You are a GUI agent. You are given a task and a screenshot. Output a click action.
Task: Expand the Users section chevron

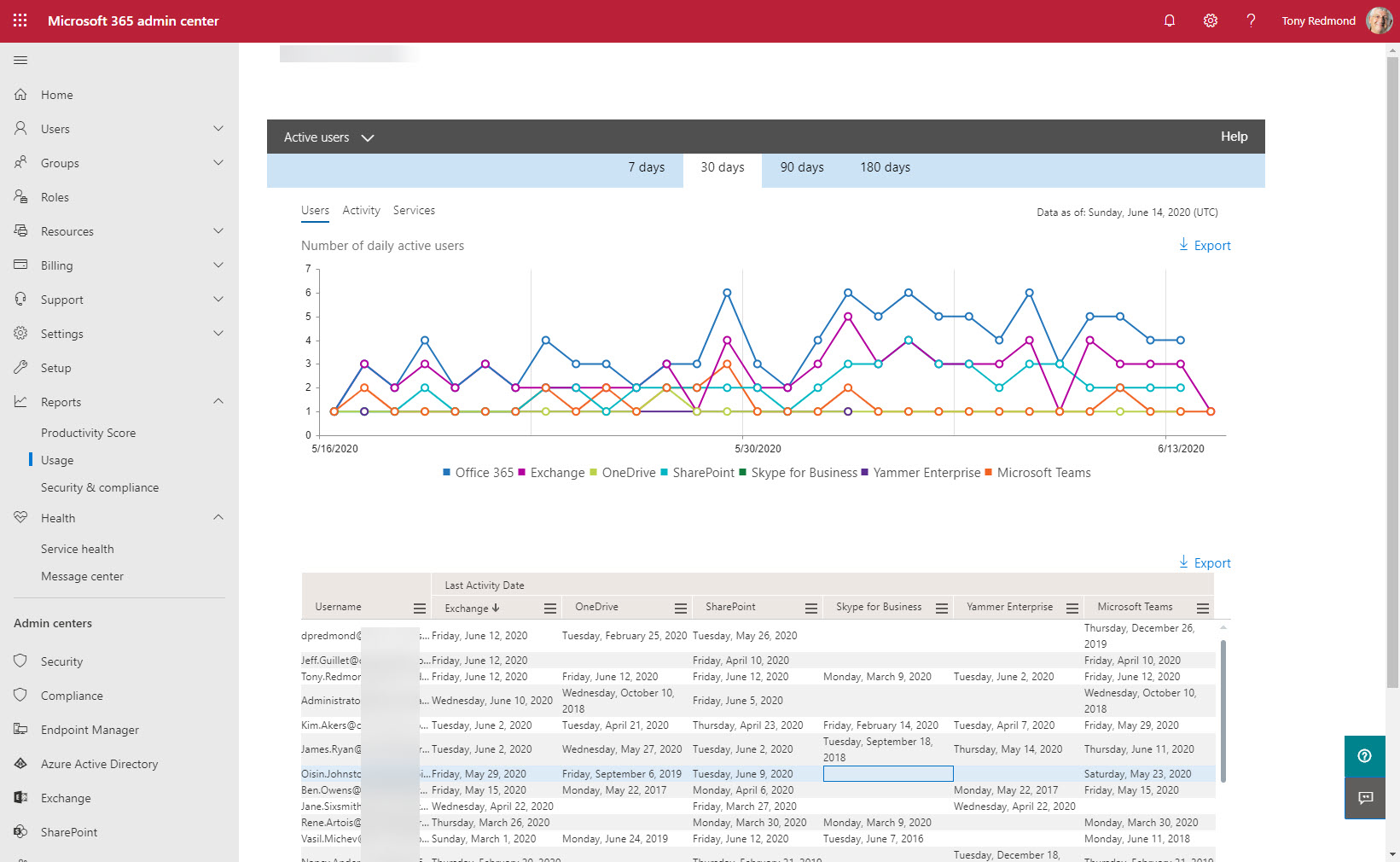click(x=218, y=129)
